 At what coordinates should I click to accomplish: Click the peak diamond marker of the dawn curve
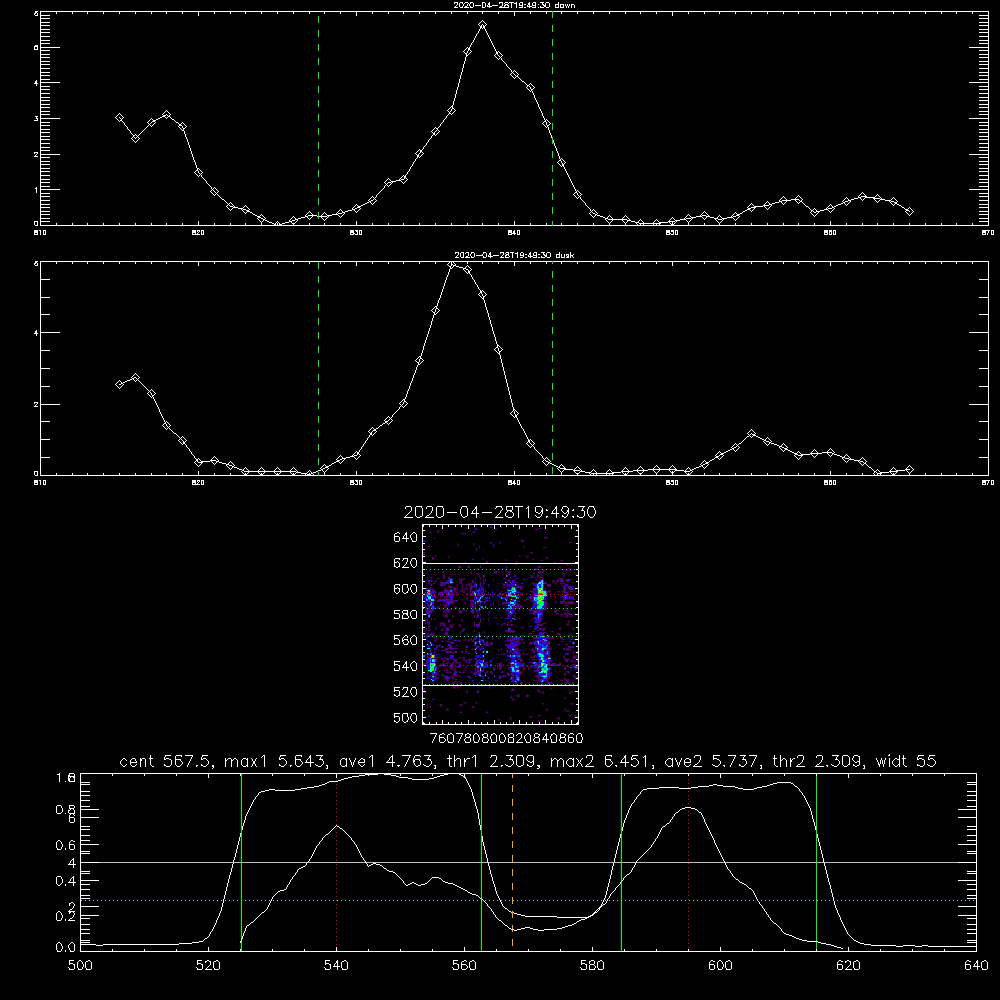[483, 25]
